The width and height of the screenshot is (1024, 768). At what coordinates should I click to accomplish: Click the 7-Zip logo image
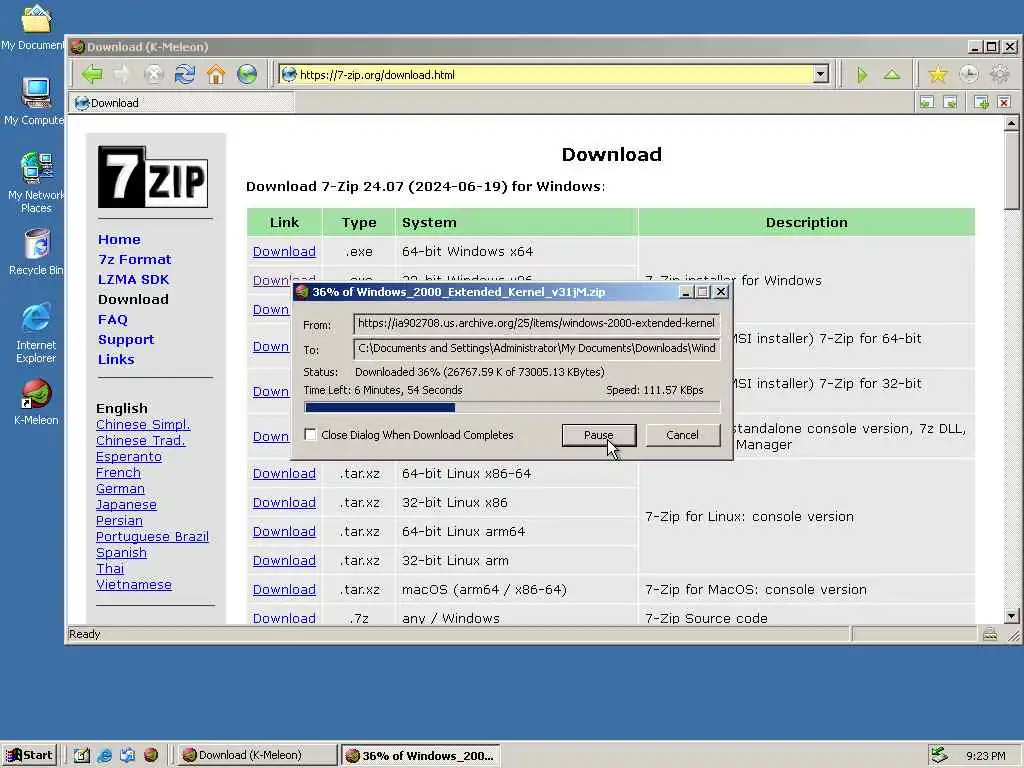pyautogui.click(x=153, y=177)
